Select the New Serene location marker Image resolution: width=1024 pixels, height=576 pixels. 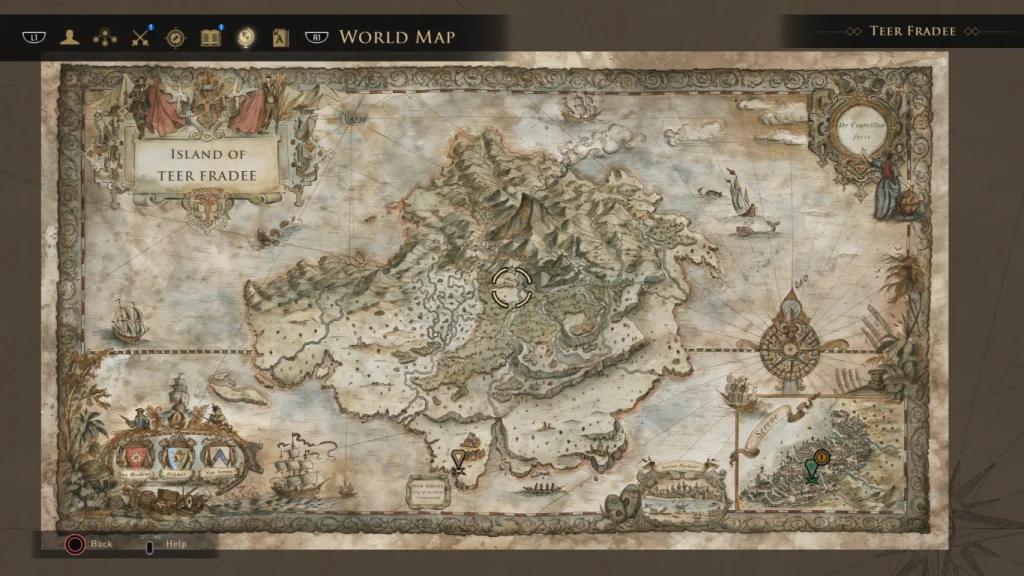coord(458,461)
